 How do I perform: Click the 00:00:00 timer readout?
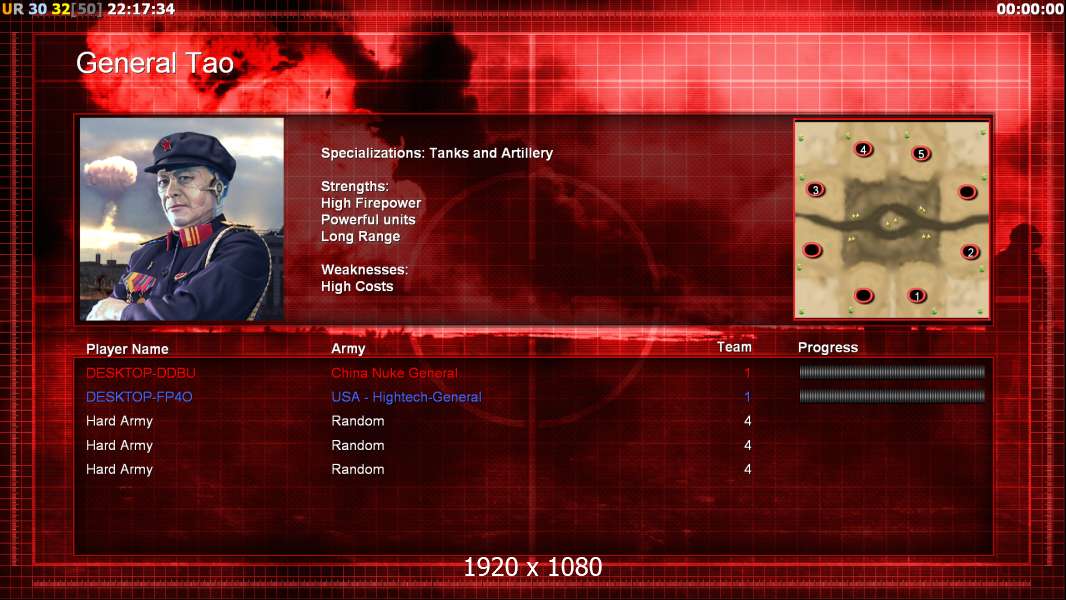(x=1030, y=9)
